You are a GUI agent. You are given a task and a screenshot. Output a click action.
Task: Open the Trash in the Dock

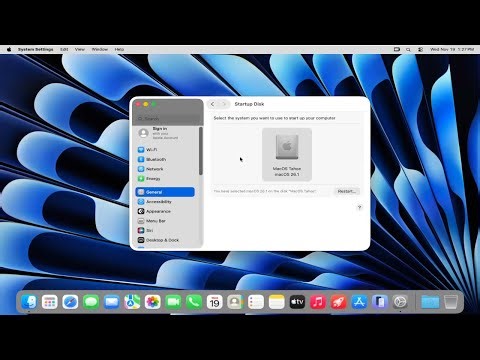point(450,302)
